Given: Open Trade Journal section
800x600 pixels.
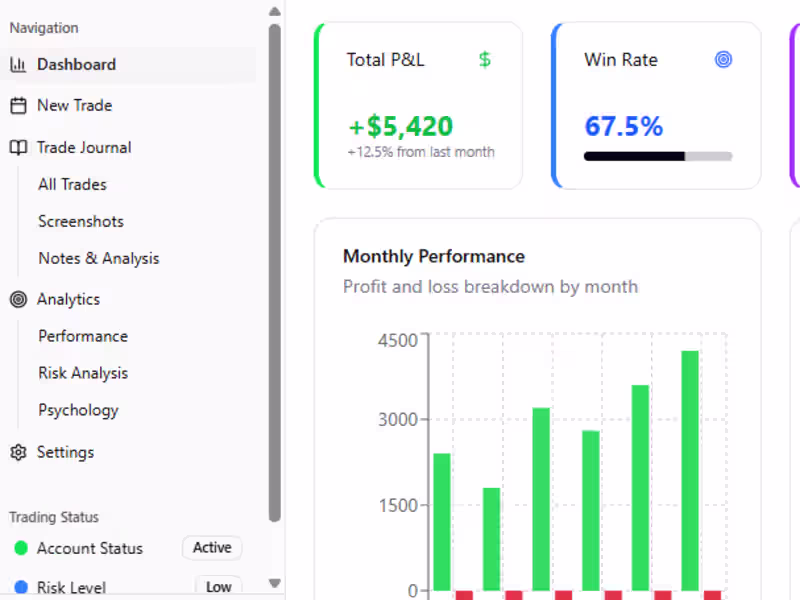Looking at the screenshot, I should tap(128, 147).
